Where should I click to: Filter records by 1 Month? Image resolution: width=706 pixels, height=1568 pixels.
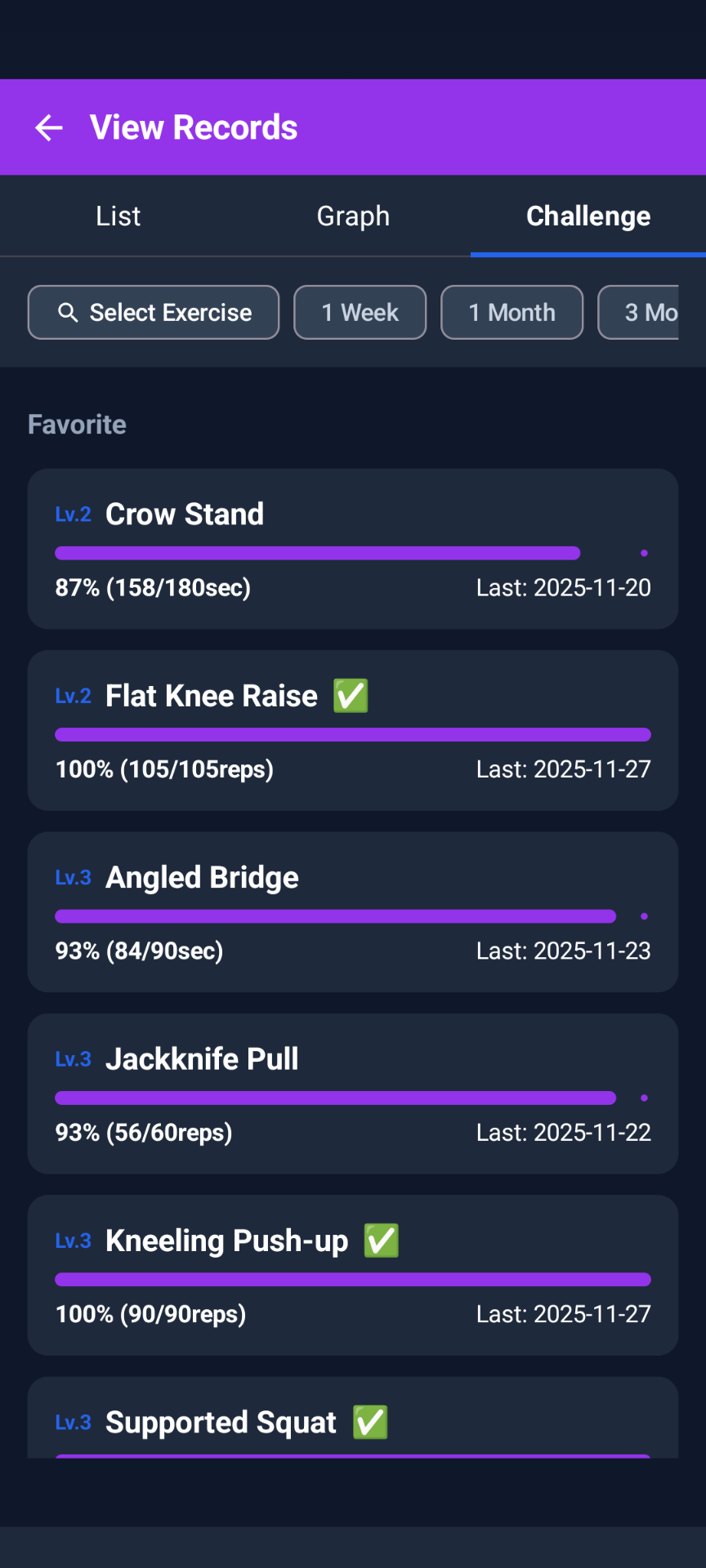coord(512,313)
